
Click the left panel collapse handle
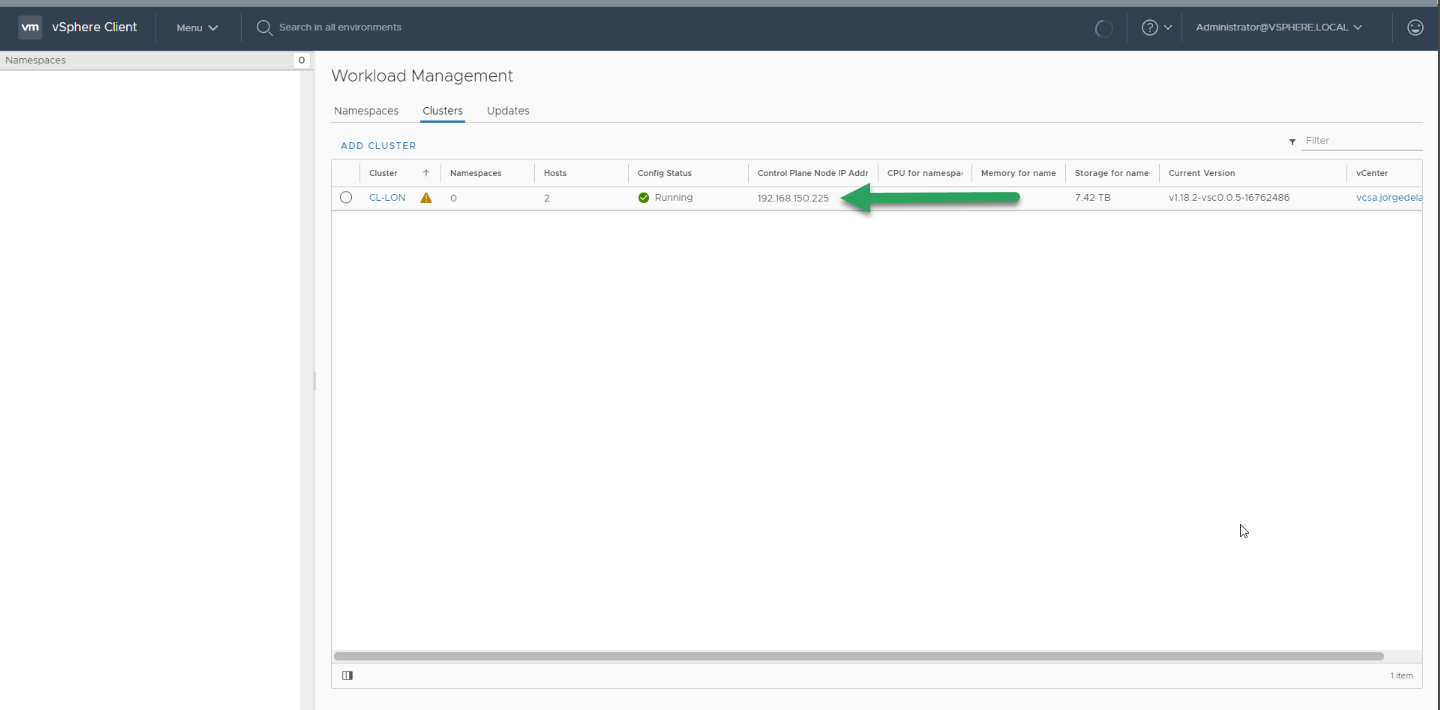click(314, 381)
